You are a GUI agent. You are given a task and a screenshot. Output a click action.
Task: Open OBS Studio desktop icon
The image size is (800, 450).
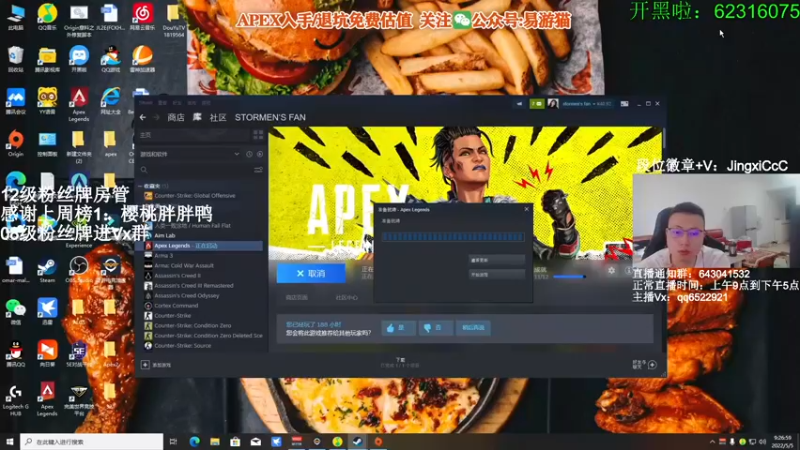[x=79, y=269]
